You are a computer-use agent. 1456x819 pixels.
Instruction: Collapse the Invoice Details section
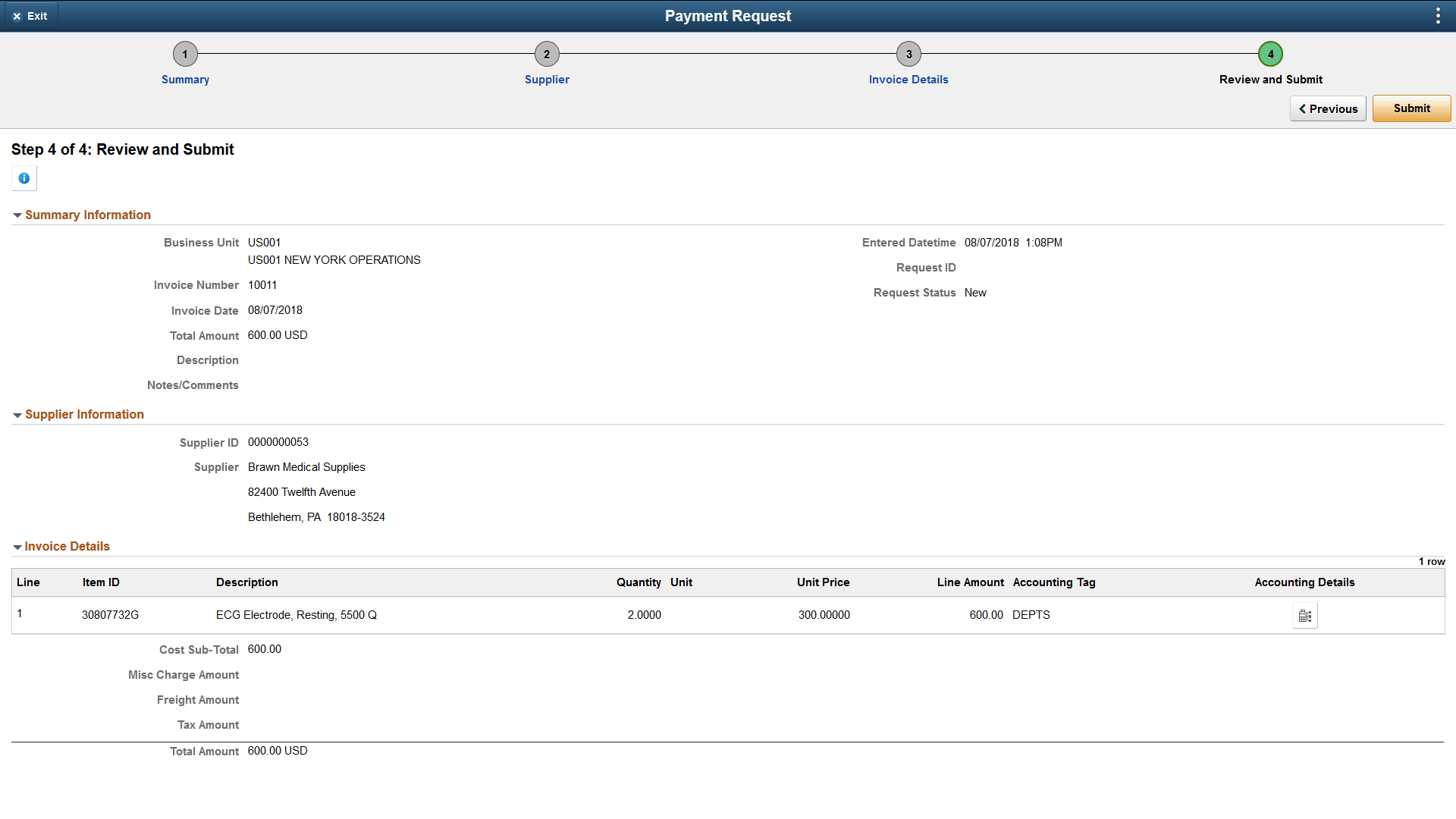tap(17, 546)
